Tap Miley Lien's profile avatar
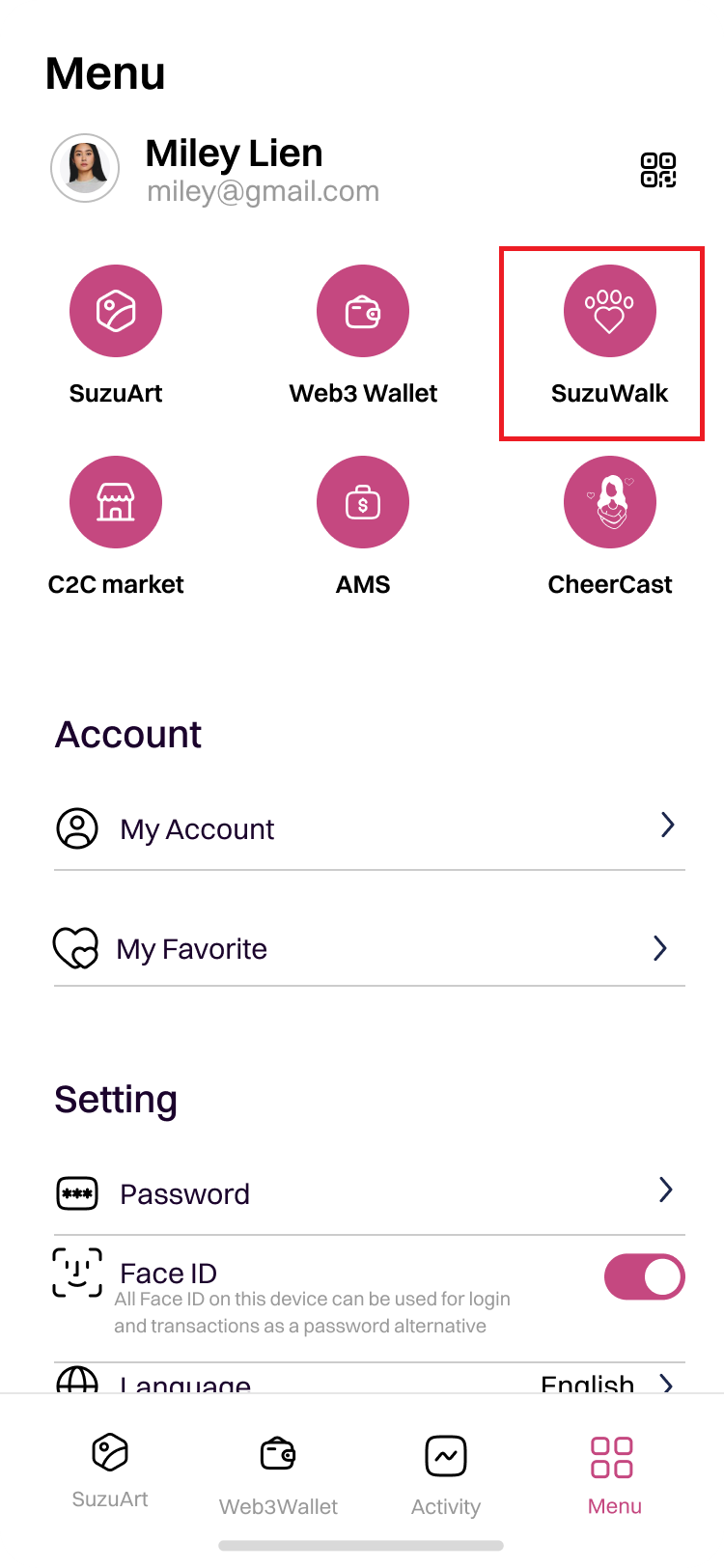 (85, 168)
